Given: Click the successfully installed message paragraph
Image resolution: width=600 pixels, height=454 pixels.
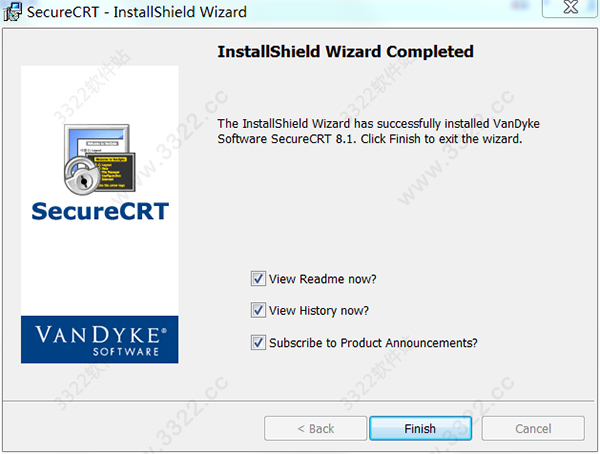Looking at the screenshot, I should click(x=378, y=131).
